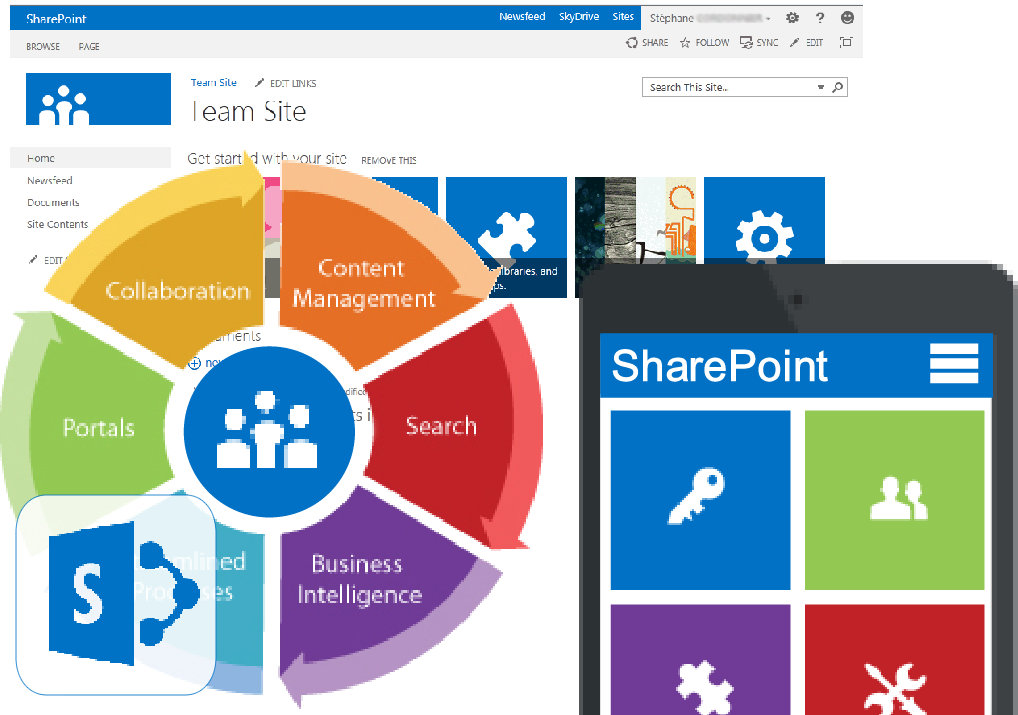Sync the site using the Sync icon

tap(747, 43)
